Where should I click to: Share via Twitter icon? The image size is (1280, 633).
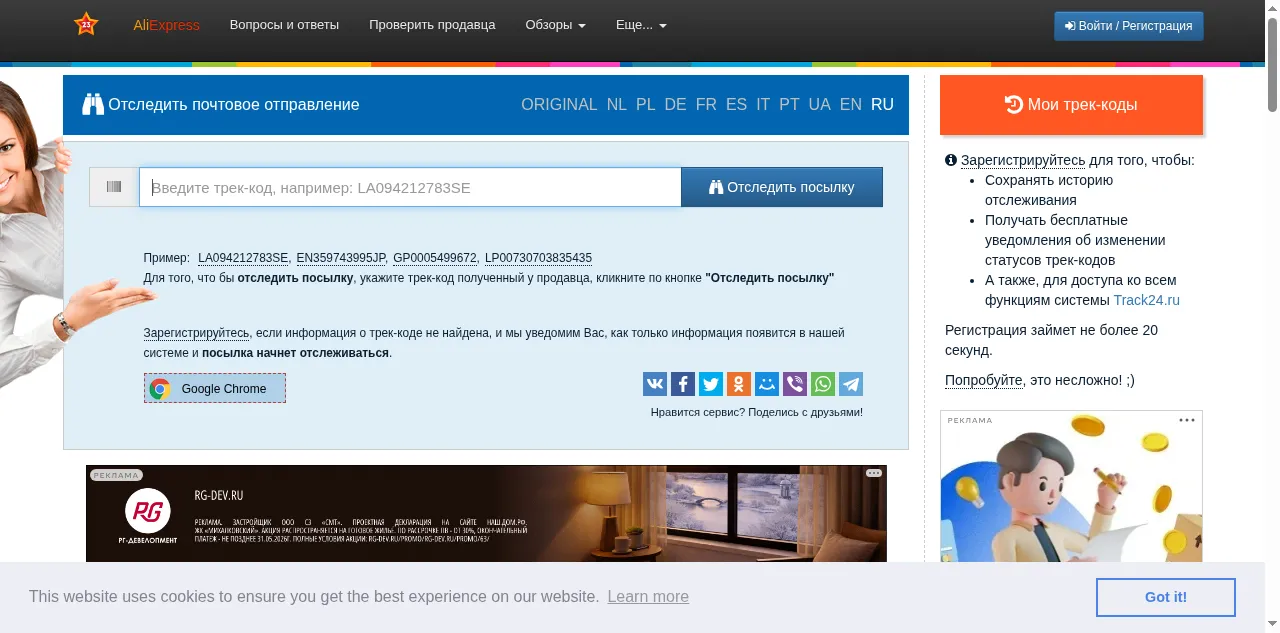click(711, 384)
